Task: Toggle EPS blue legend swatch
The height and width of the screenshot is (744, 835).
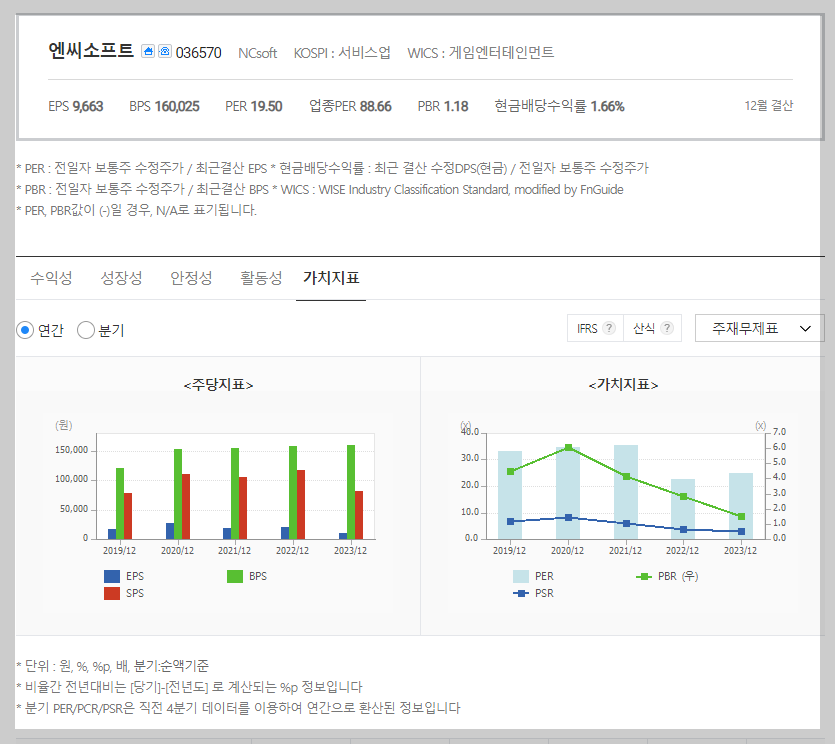Action: pos(112,576)
